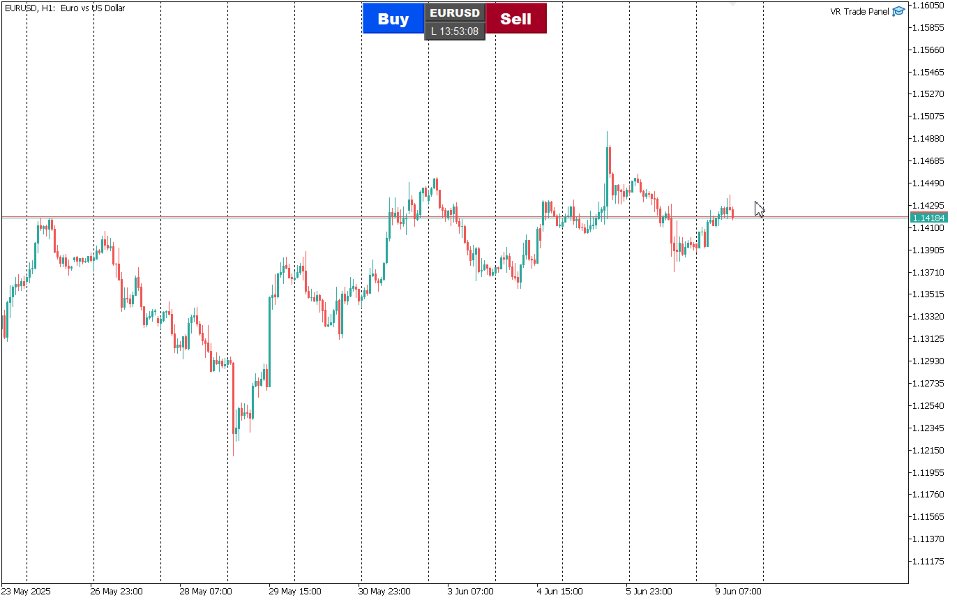This screenshot has width=957, height=600.
Task: Click the 1.14880 level on the price scale
Action: pyautogui.click(x=928, y=139)
